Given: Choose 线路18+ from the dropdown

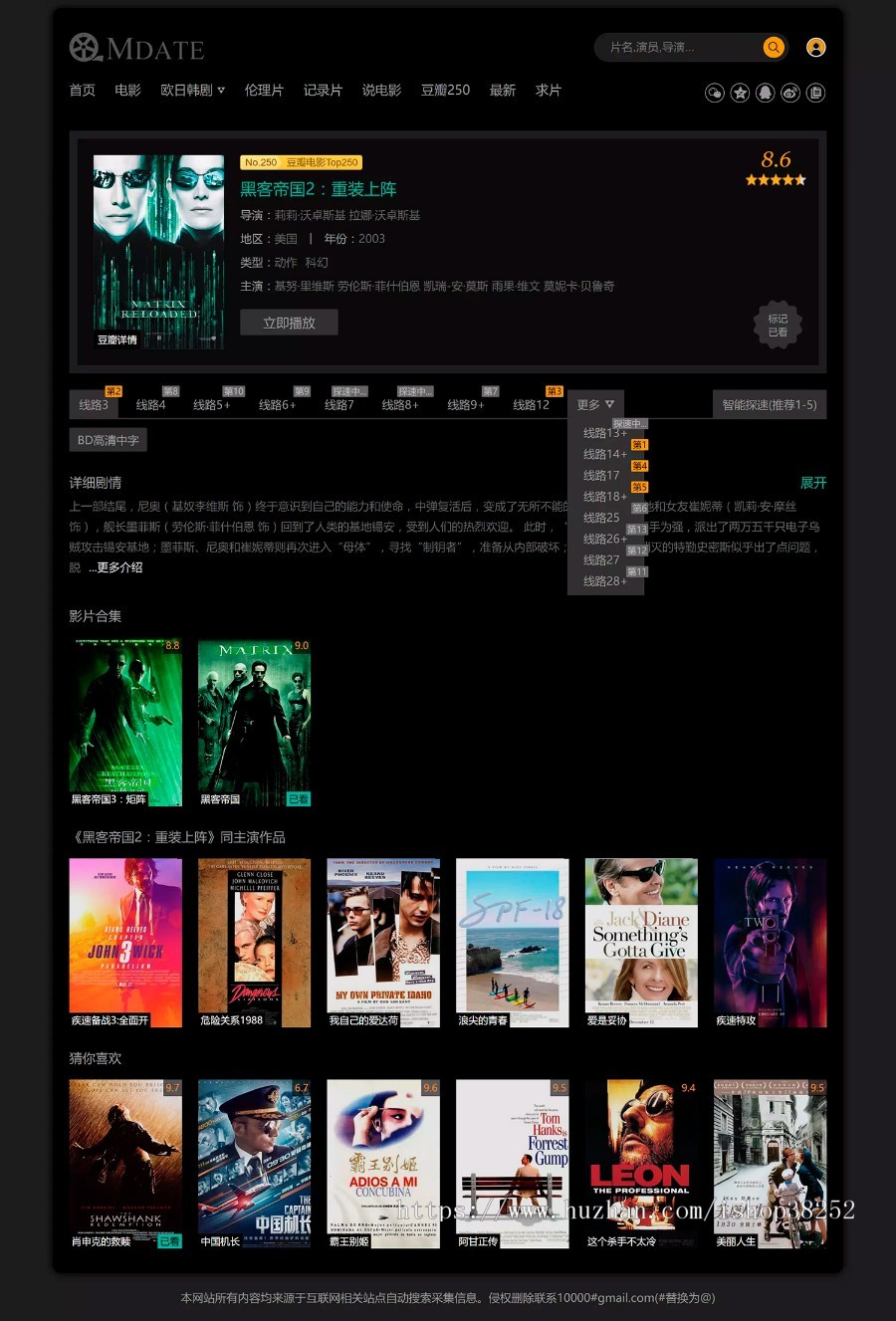Looking at the screenshot, I should pos(605,497).
